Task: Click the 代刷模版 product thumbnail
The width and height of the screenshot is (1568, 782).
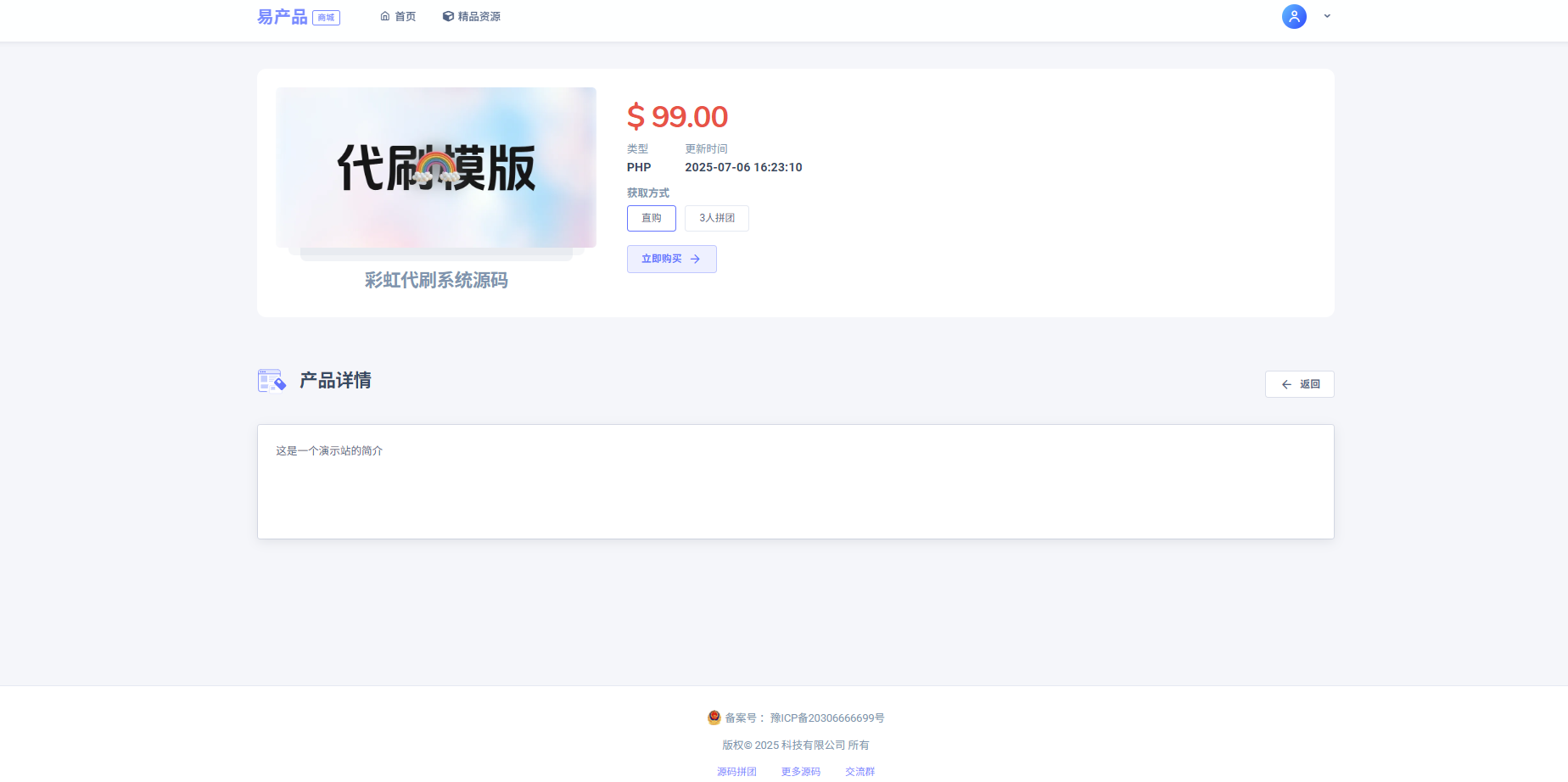Action: pyautogui.click(x=436, y=167)
